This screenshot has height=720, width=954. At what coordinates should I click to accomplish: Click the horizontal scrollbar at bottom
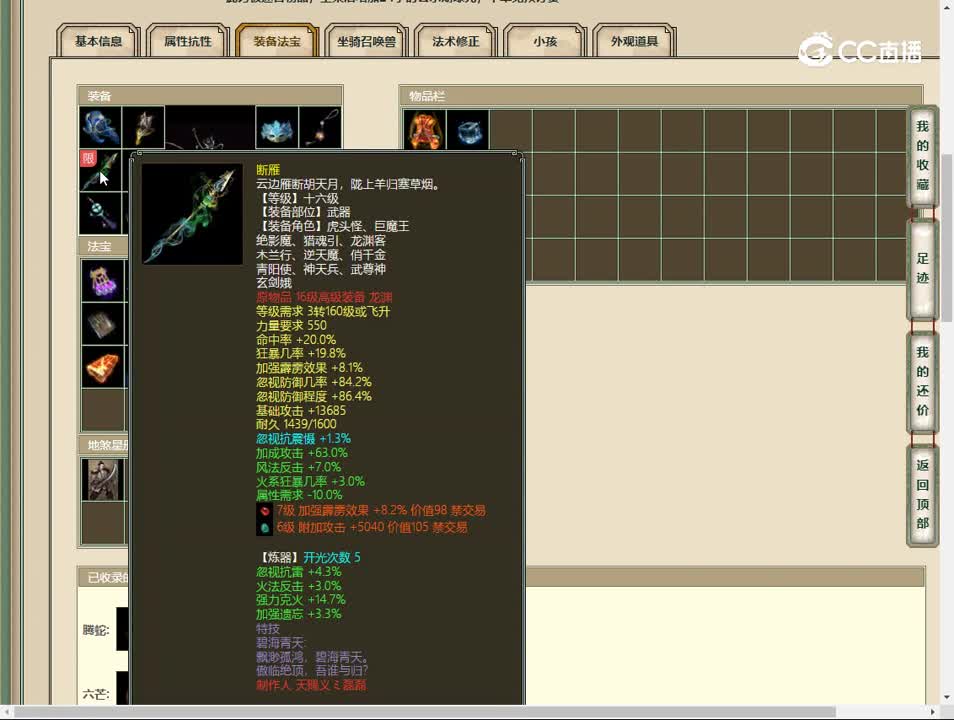coord(424,711)
